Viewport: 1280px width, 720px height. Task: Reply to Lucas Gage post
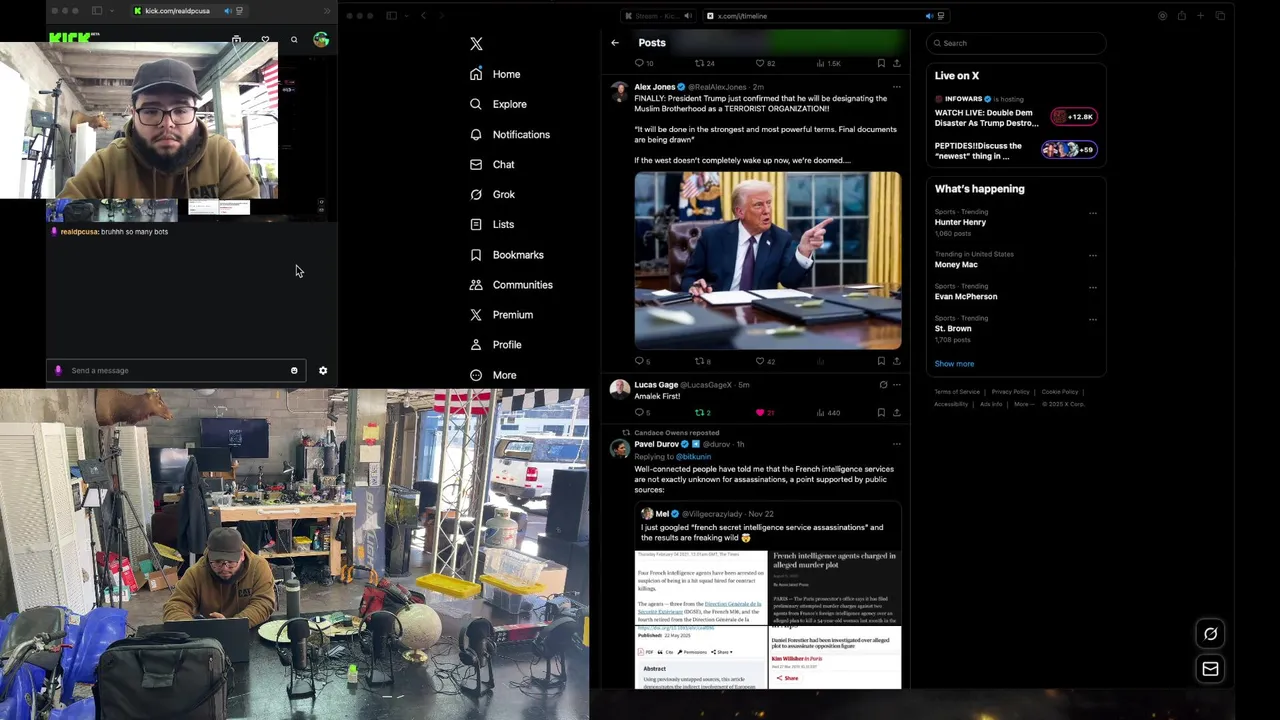coord(642,412)
